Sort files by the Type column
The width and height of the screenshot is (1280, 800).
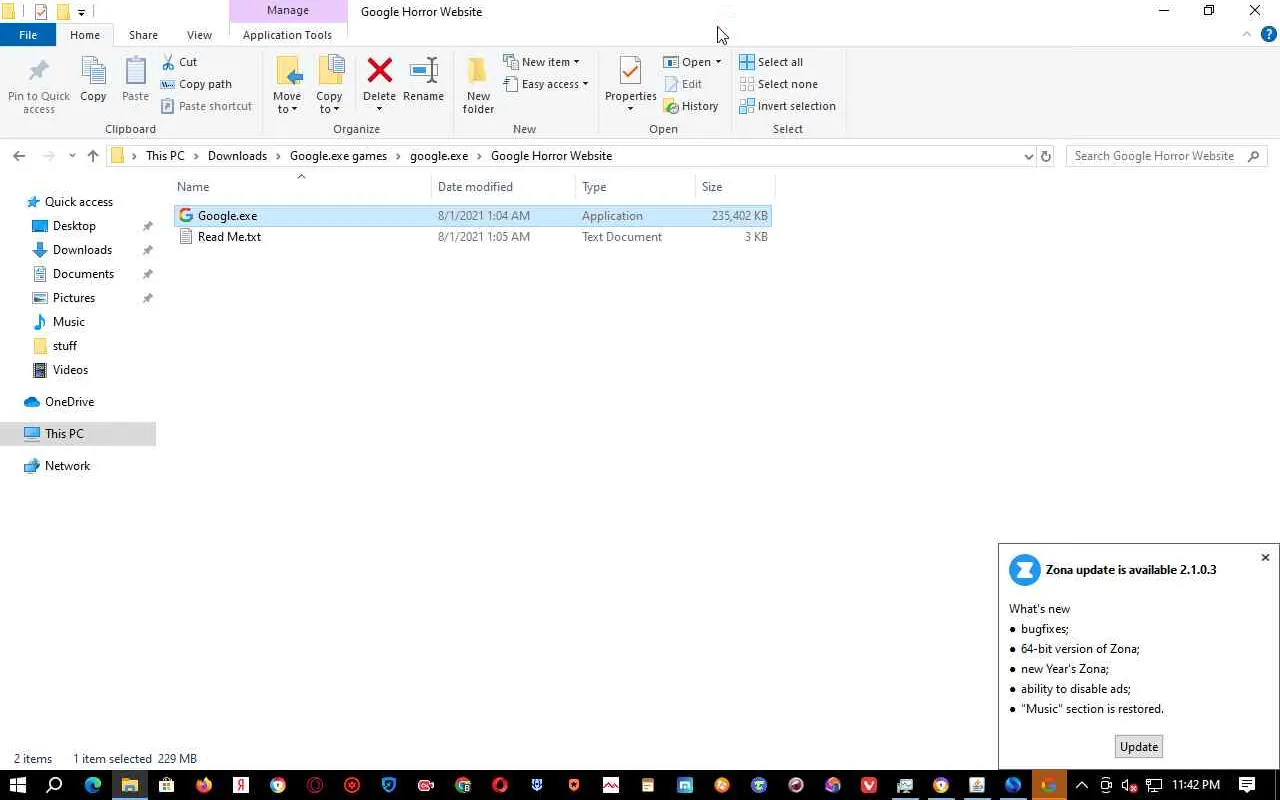tap(594, 187)
